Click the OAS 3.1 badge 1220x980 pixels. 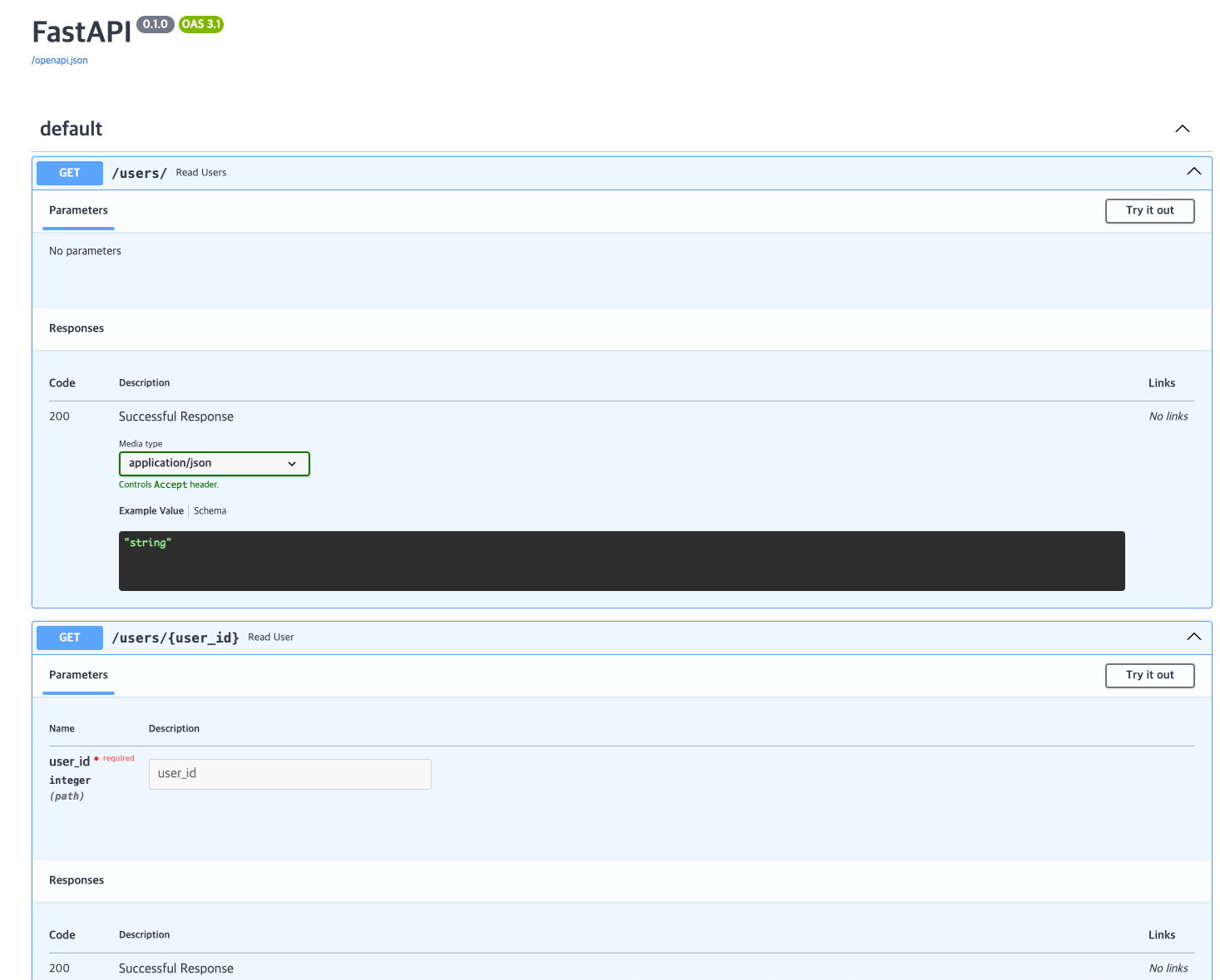201,24
